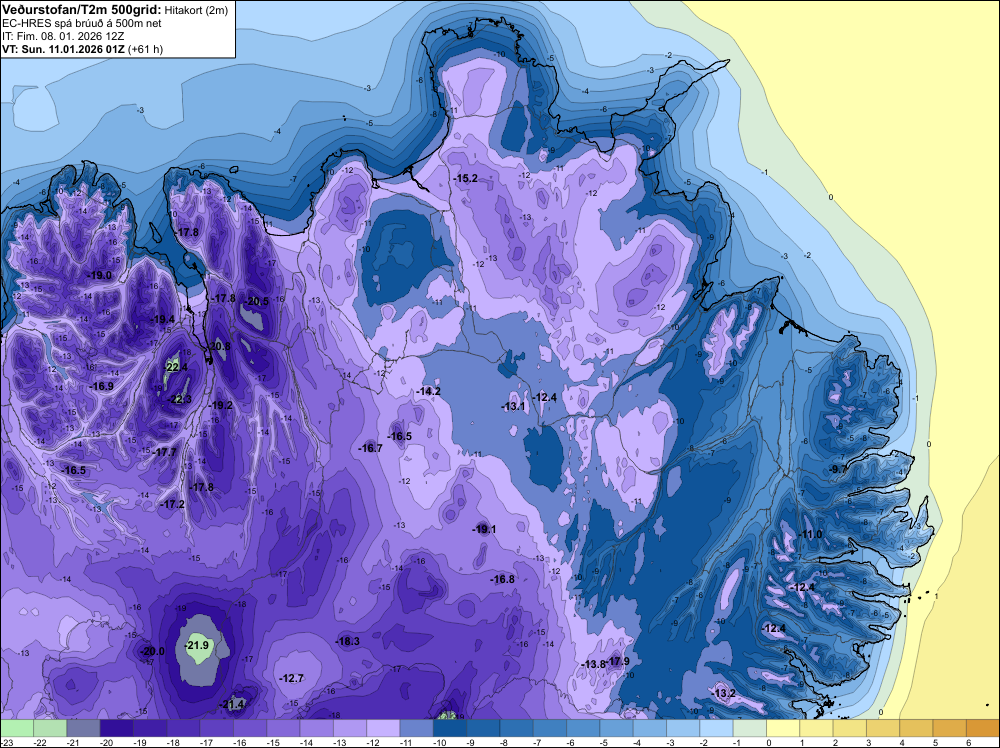Click the '-20.0' temperature value
The height and width of the screenshot is (748, 1000).
[x=152, y=651]
